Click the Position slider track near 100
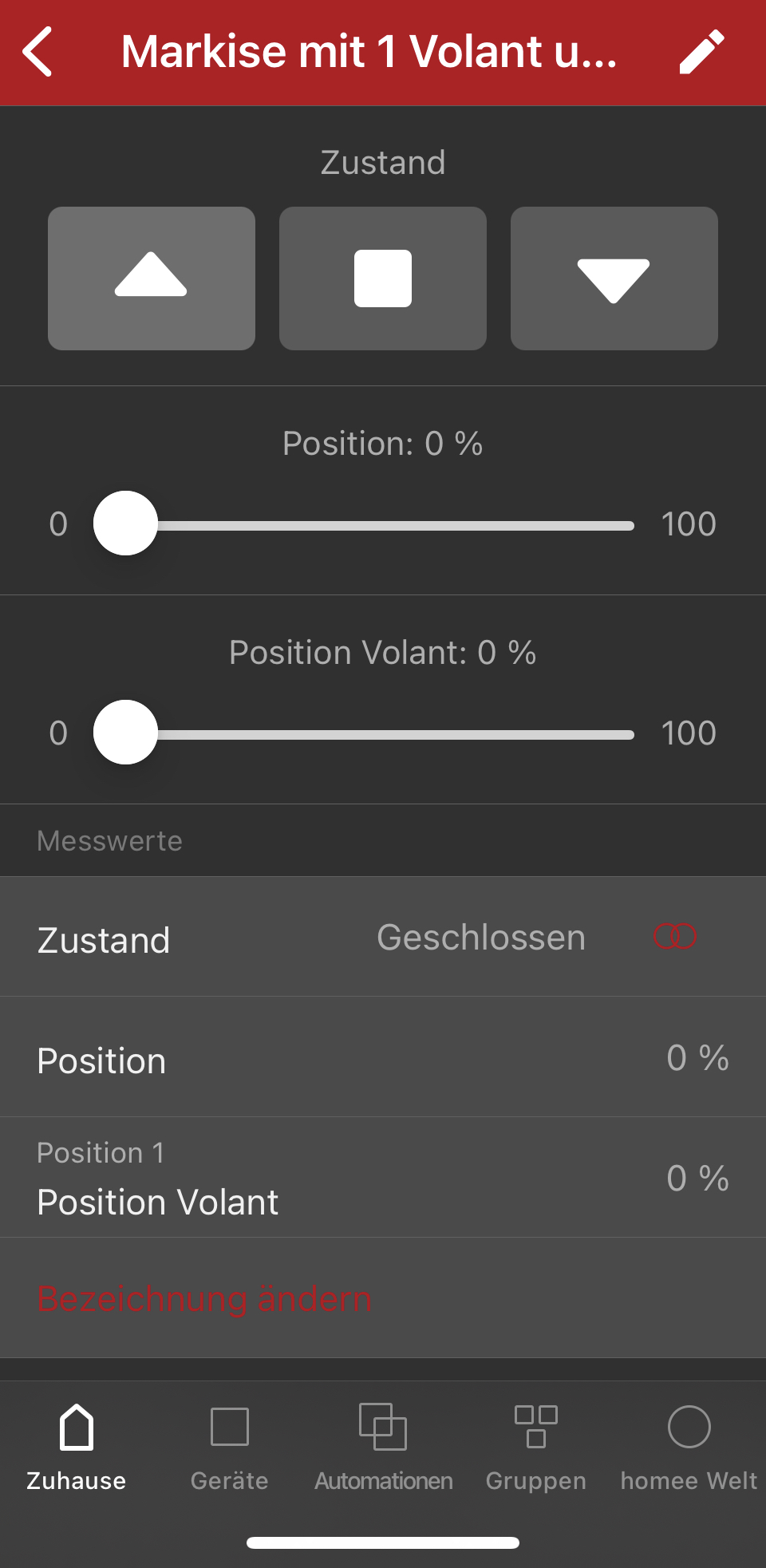The width and height of the screenshot is (766, 1568). click(622, 526)
